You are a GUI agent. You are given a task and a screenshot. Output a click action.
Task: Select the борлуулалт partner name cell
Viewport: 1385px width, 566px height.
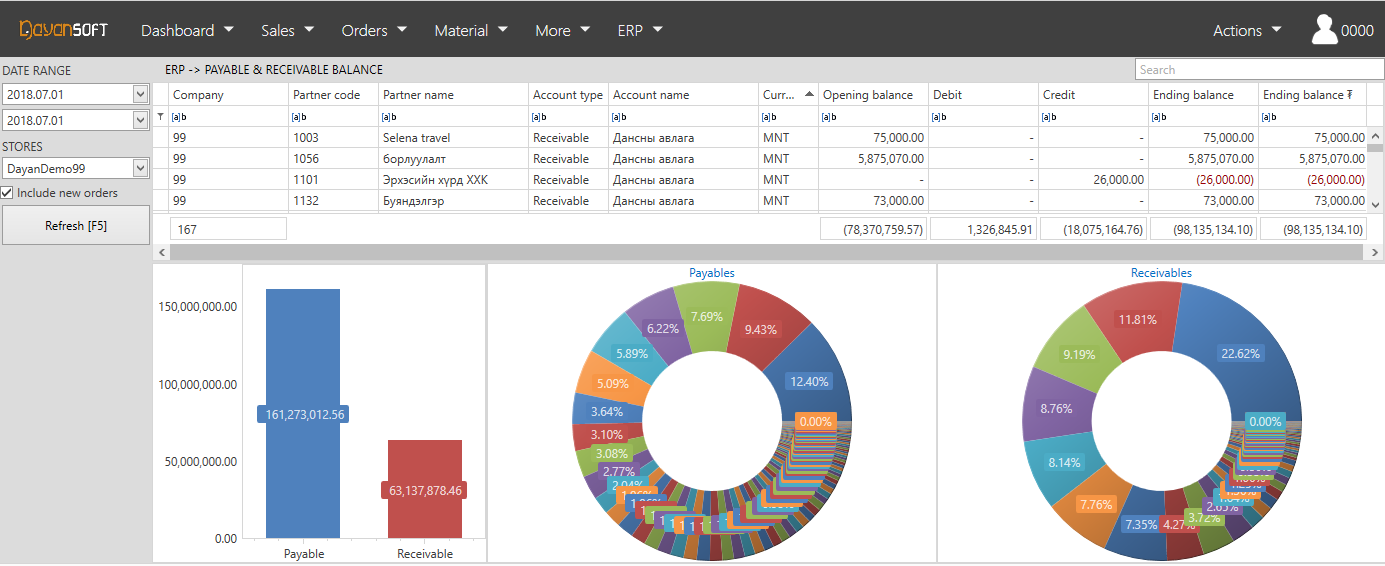453,158
